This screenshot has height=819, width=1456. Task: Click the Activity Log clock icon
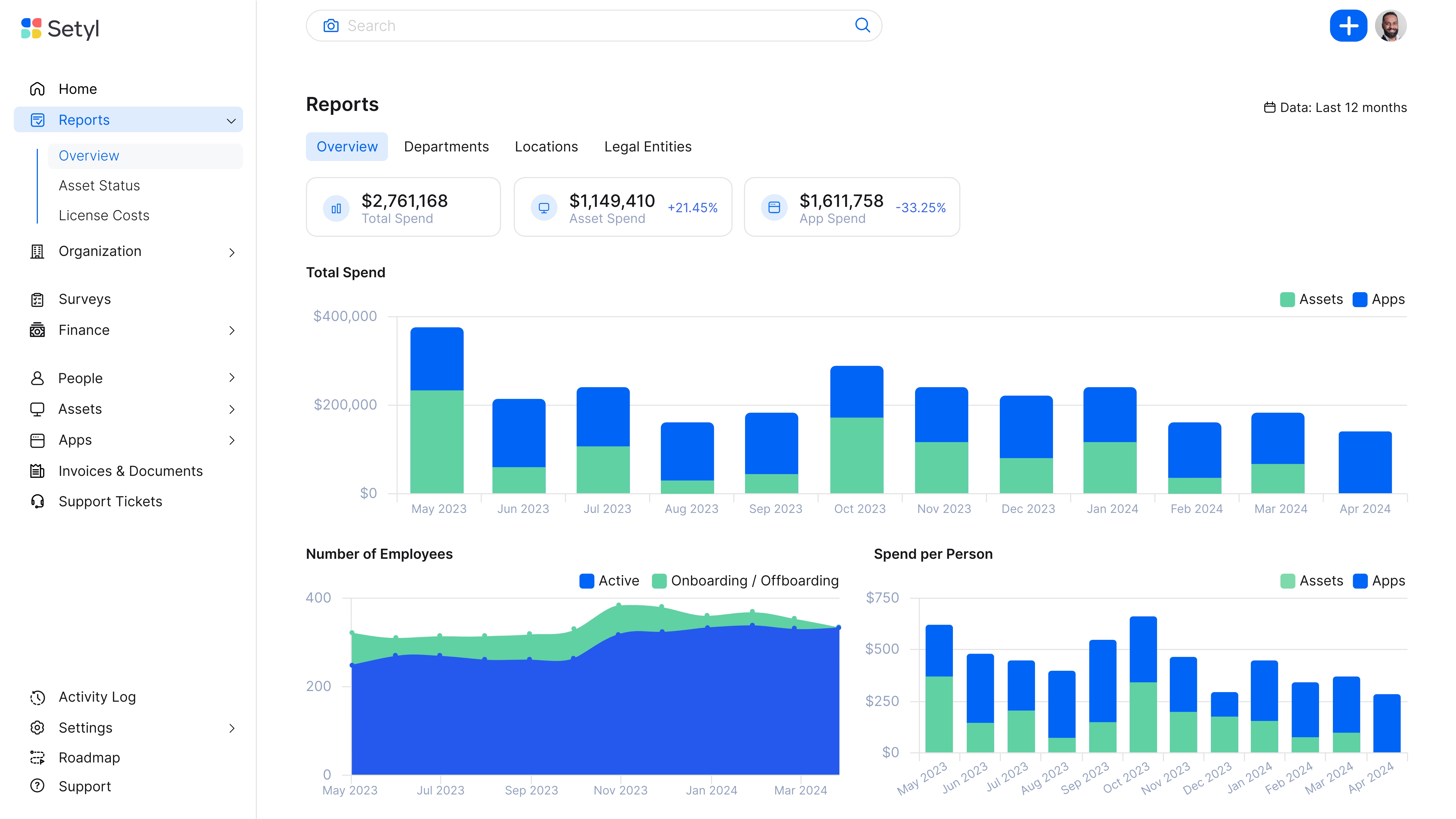(x=37, y=697)
